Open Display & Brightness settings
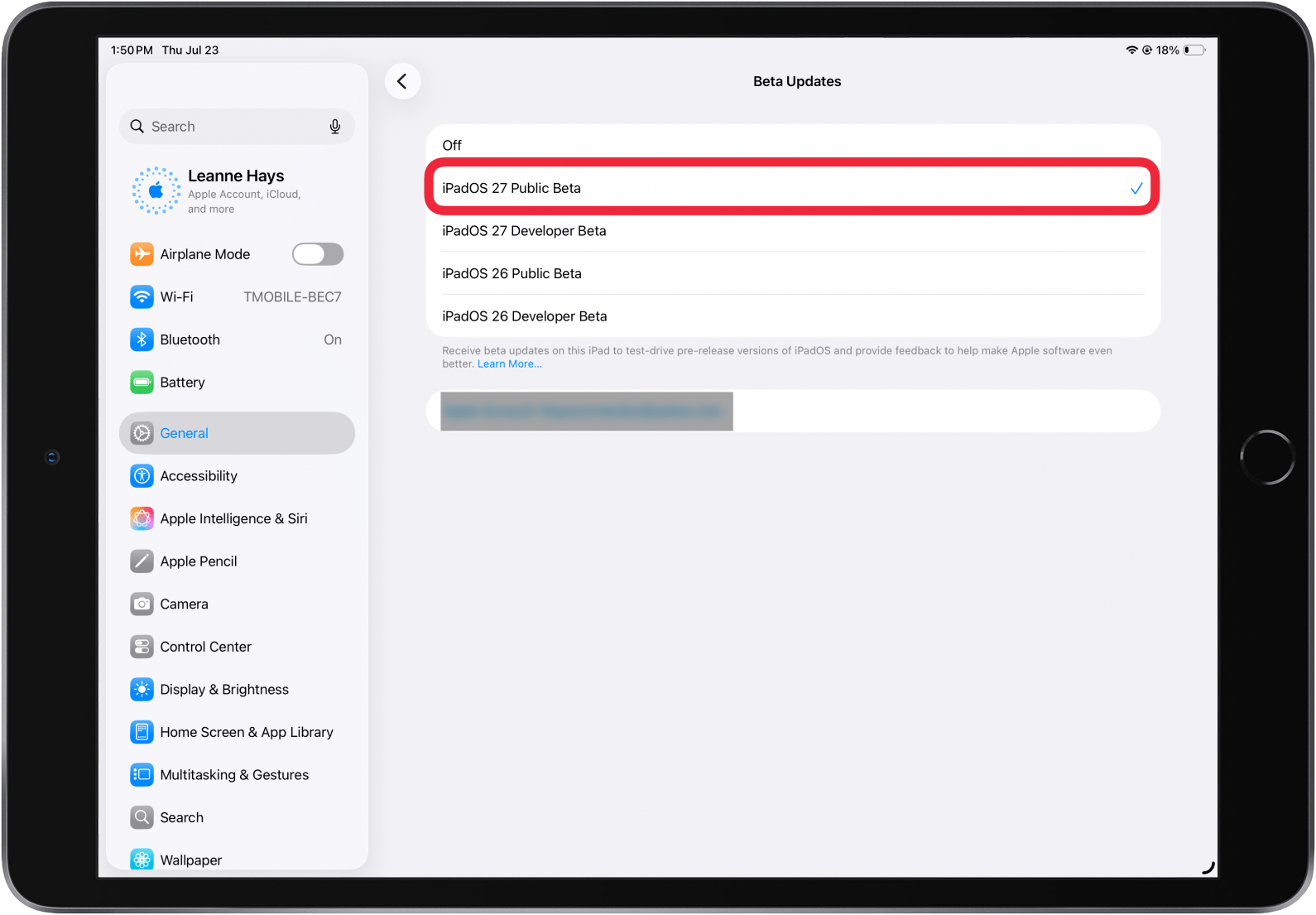The width and height of the screenshot is (1316, 915). coord(237,690)
